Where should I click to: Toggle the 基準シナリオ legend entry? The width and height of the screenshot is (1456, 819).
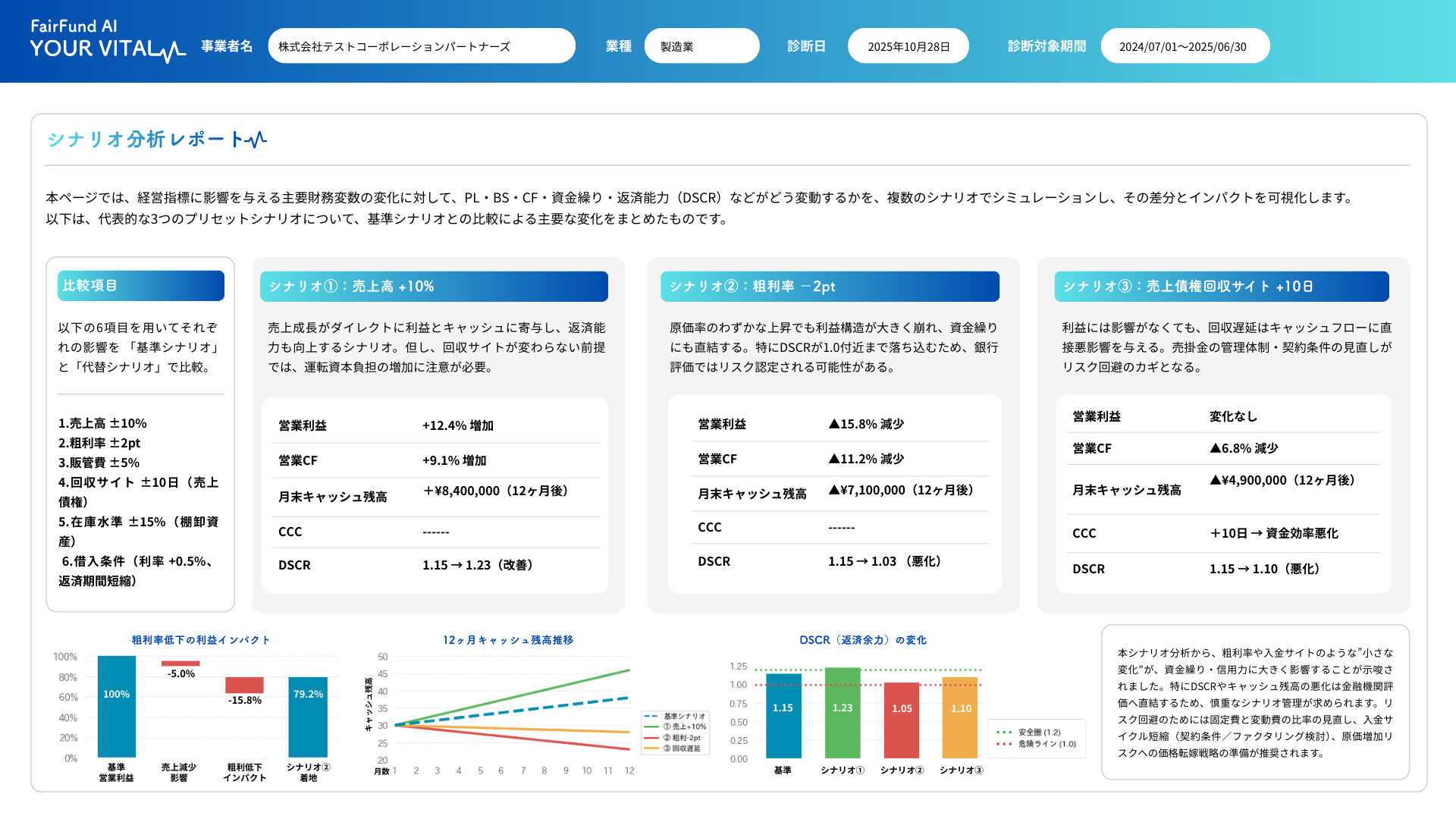(x=676, y=716)
